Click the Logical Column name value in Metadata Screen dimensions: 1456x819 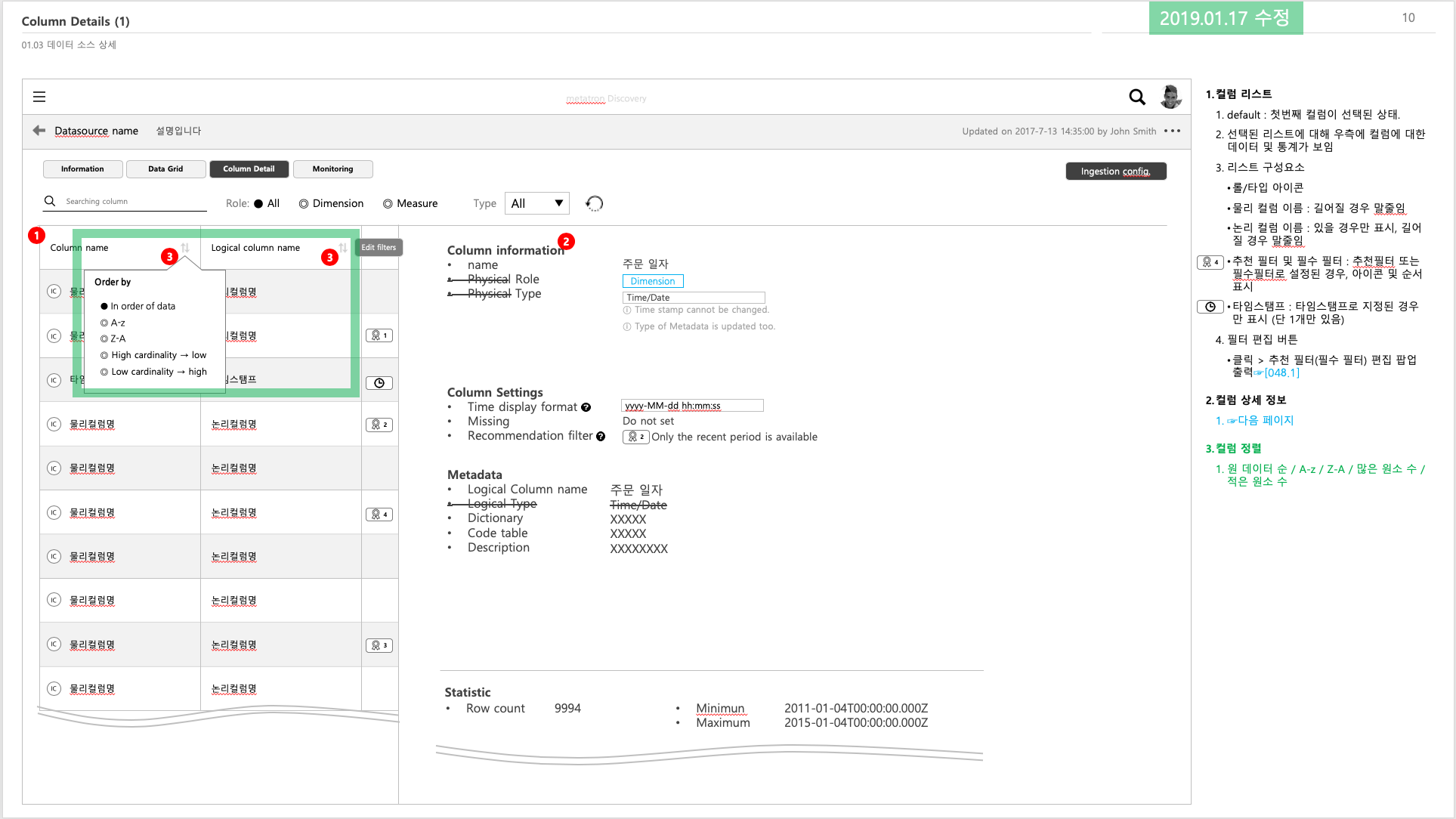pos(636,490)
